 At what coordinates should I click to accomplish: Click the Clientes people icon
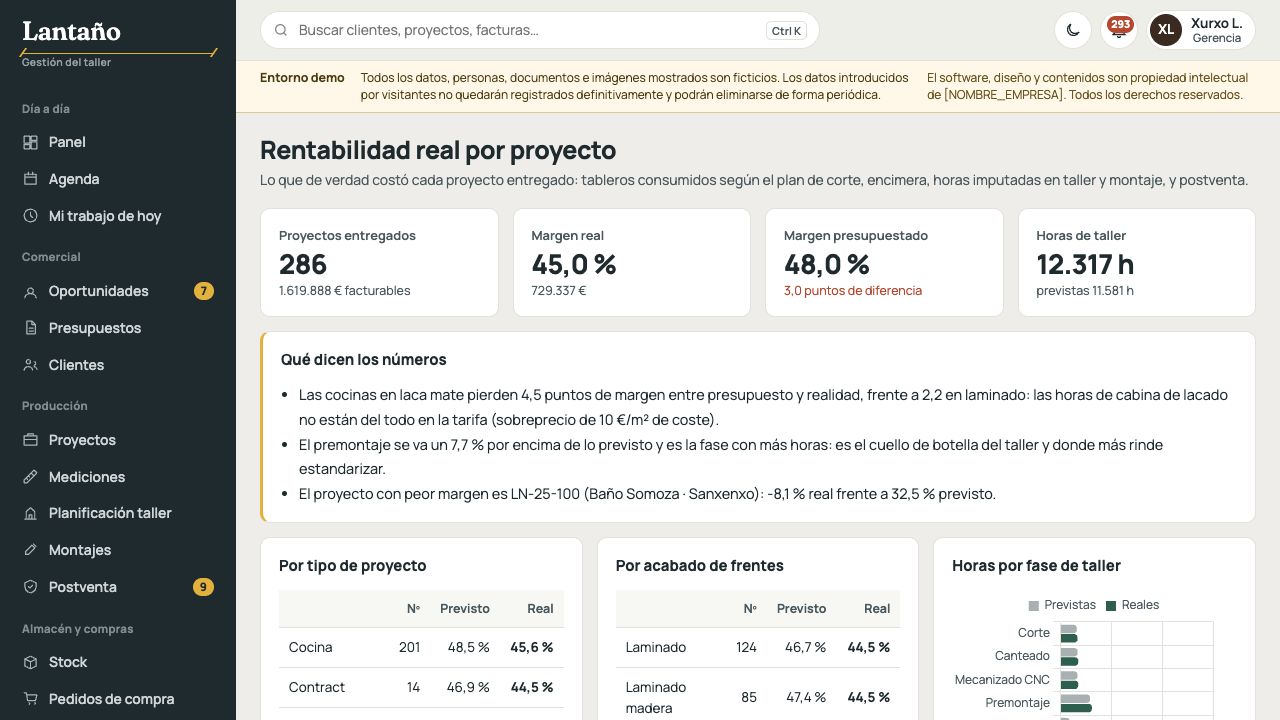point(30,365)
